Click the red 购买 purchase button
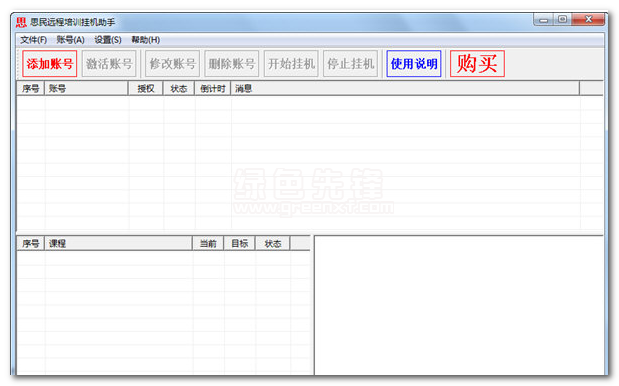619x386 pixels. (477, 64)
